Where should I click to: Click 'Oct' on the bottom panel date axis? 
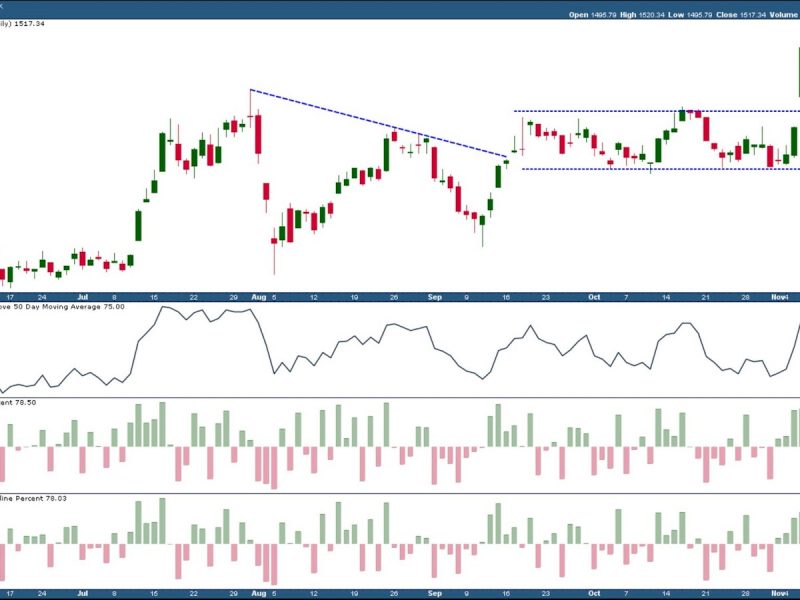[594, 593]
